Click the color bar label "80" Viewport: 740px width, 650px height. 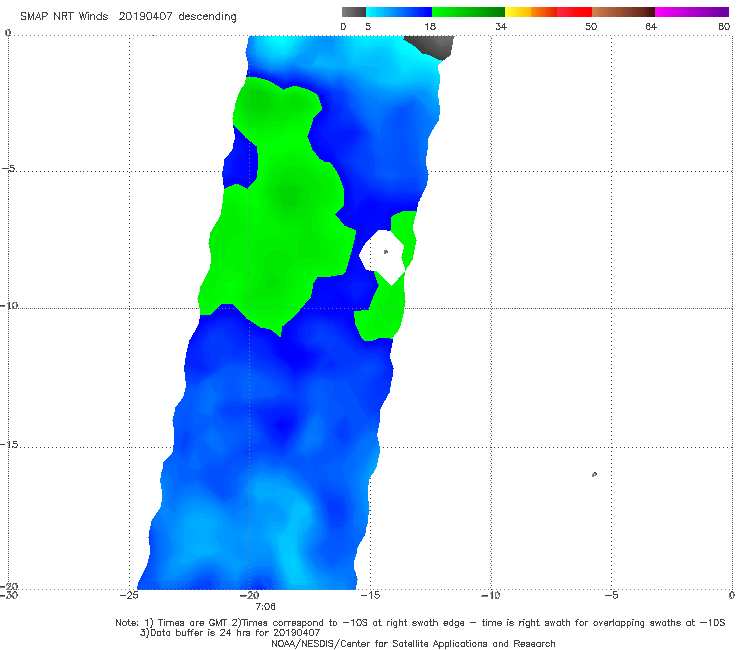(x=724, y=27)
